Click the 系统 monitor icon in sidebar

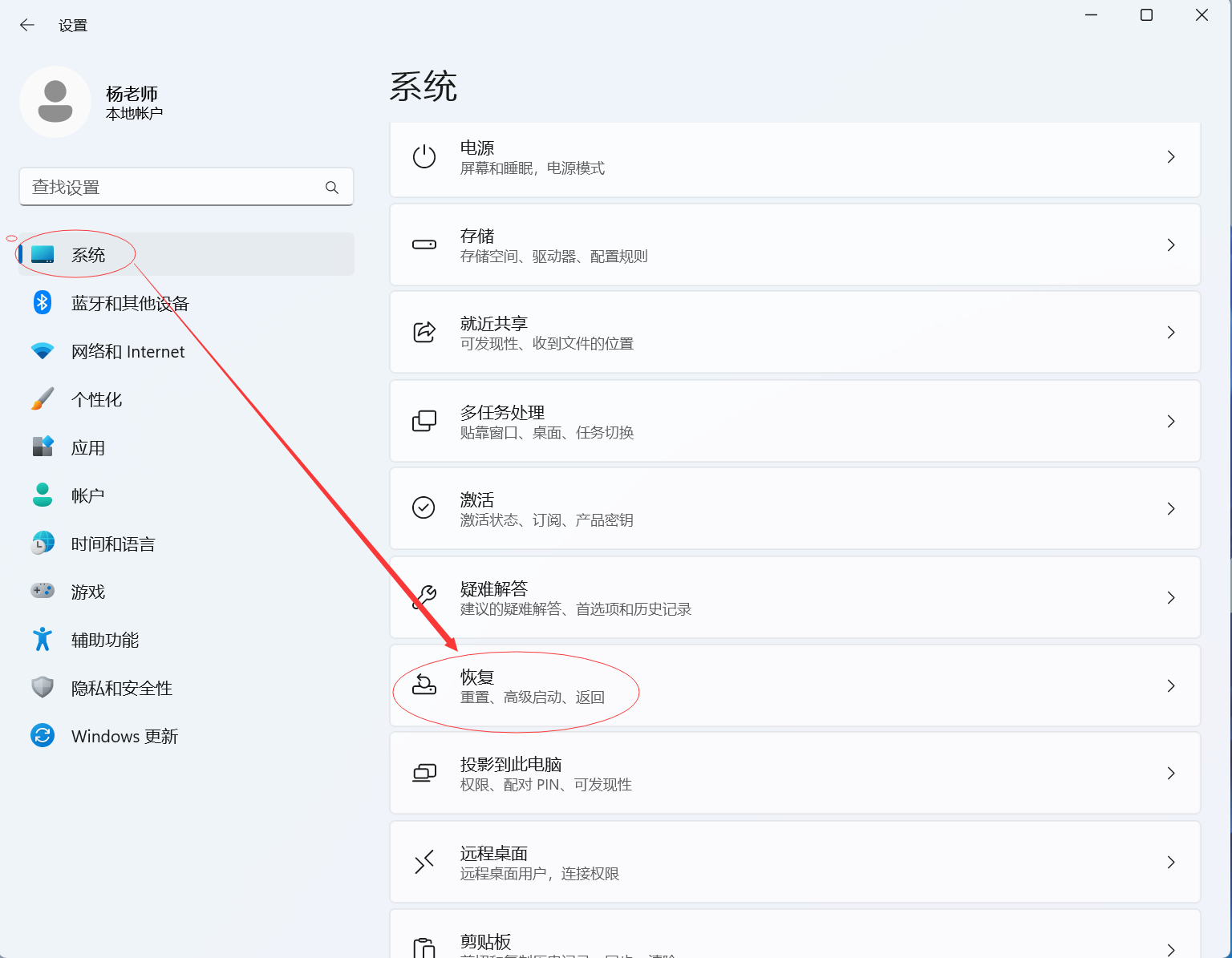(x=43, y=255)
